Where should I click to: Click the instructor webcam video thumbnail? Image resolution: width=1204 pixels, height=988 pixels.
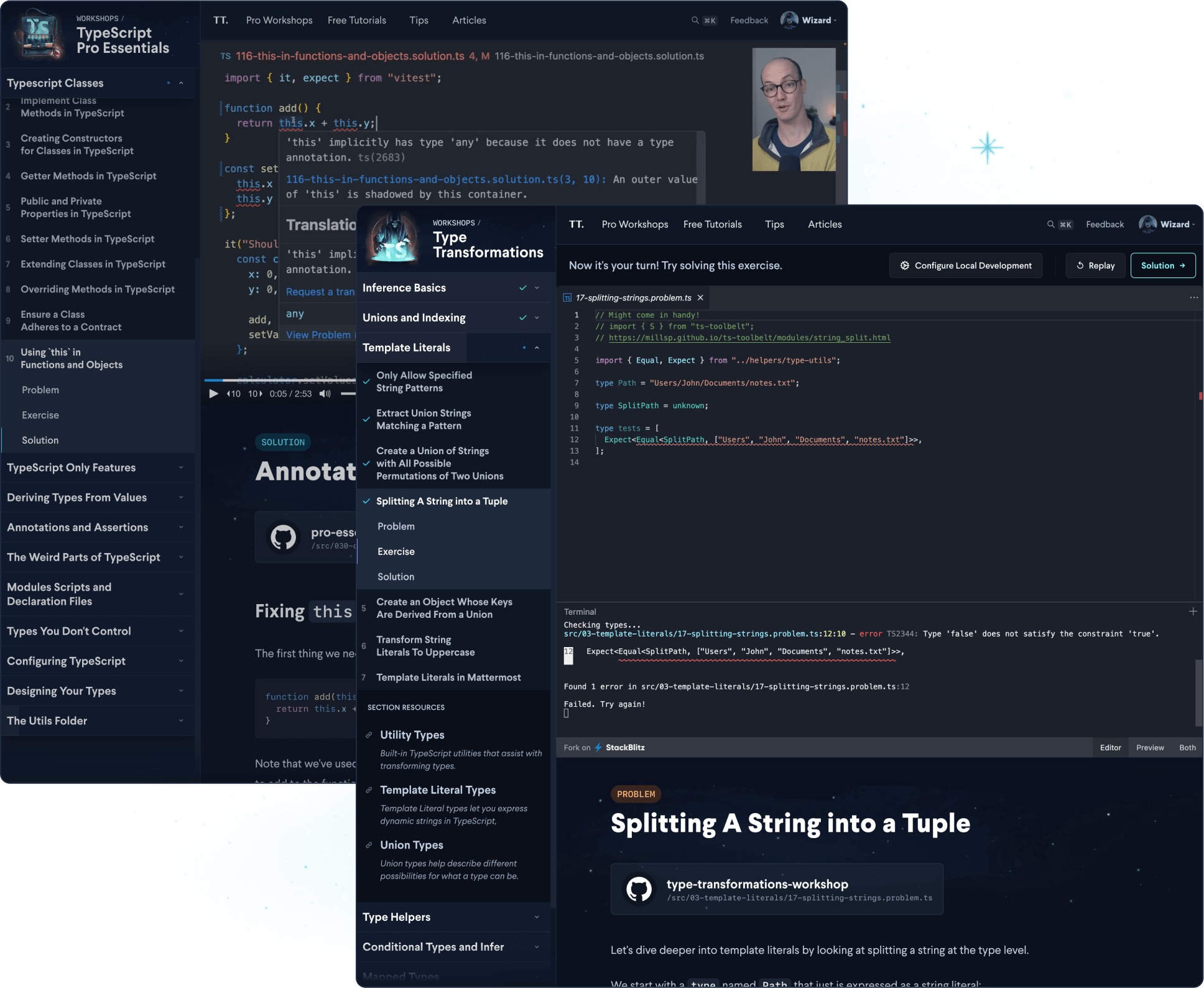(794, 110)
